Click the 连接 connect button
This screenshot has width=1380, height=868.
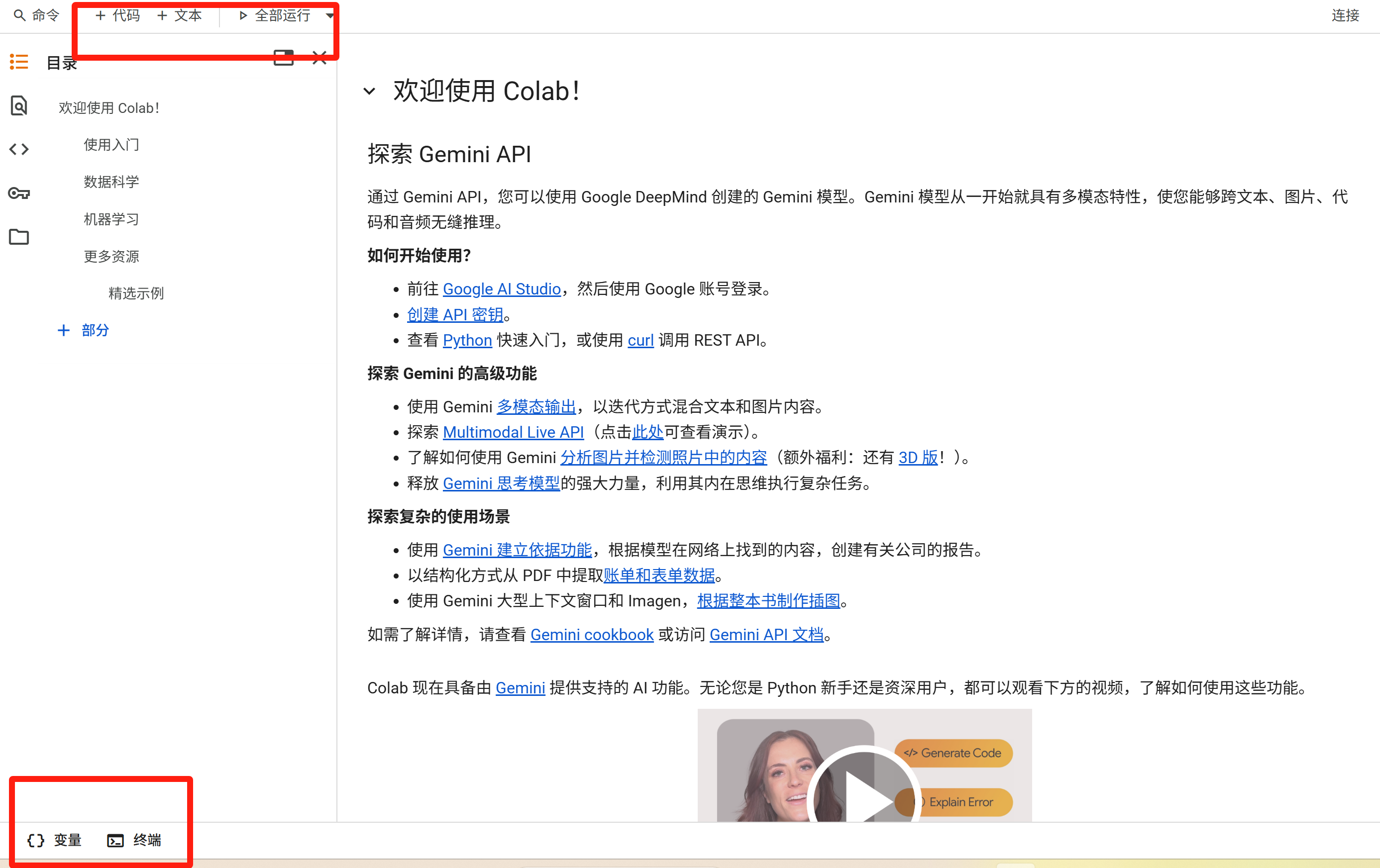pos(1345,15)
